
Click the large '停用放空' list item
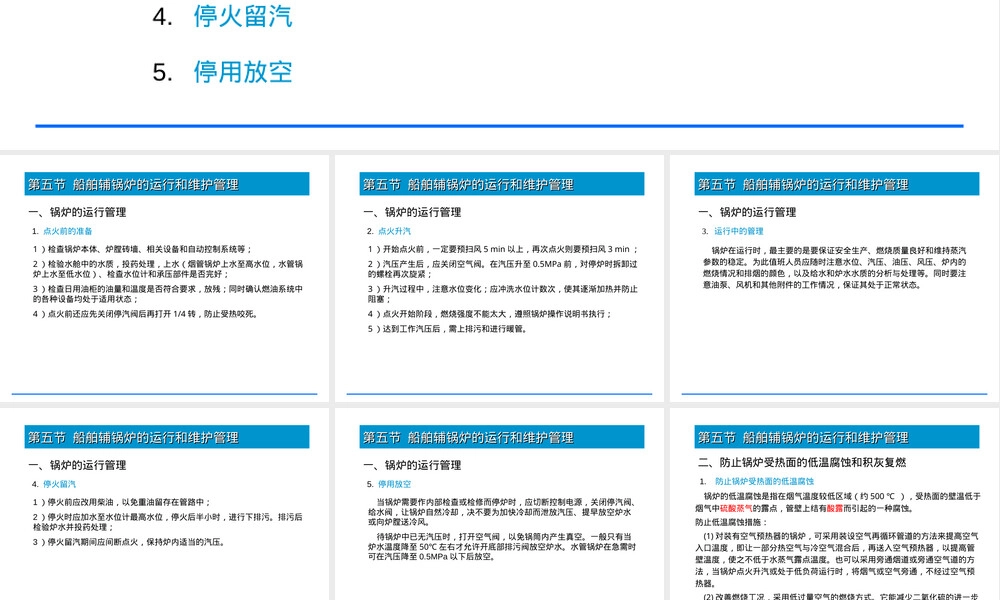click(242, 71)
